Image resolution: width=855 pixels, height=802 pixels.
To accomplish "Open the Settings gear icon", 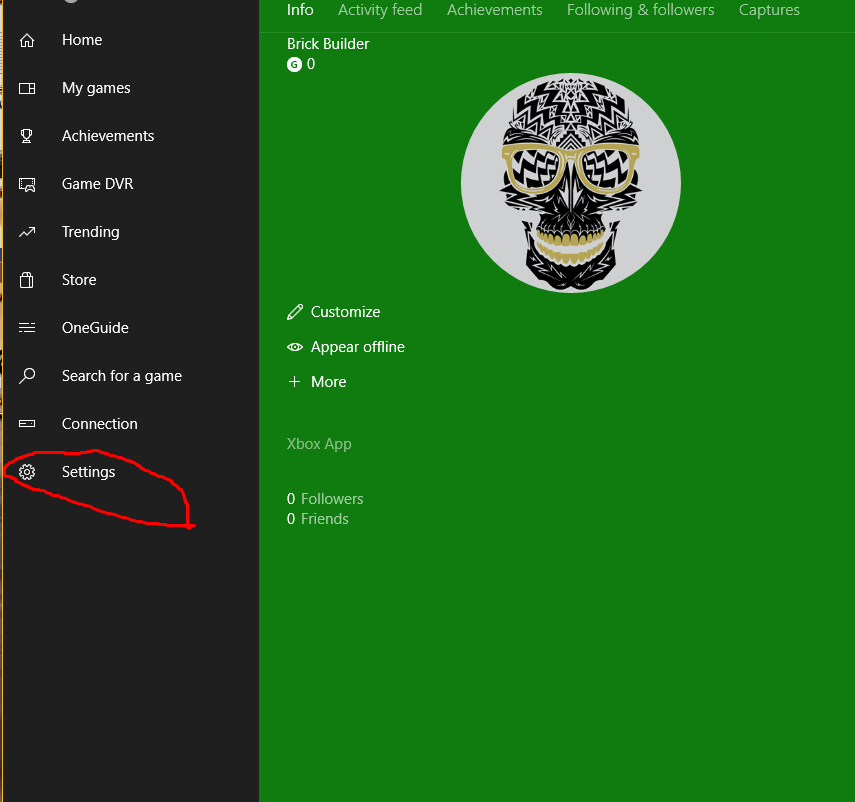I will tap(27, 472).
